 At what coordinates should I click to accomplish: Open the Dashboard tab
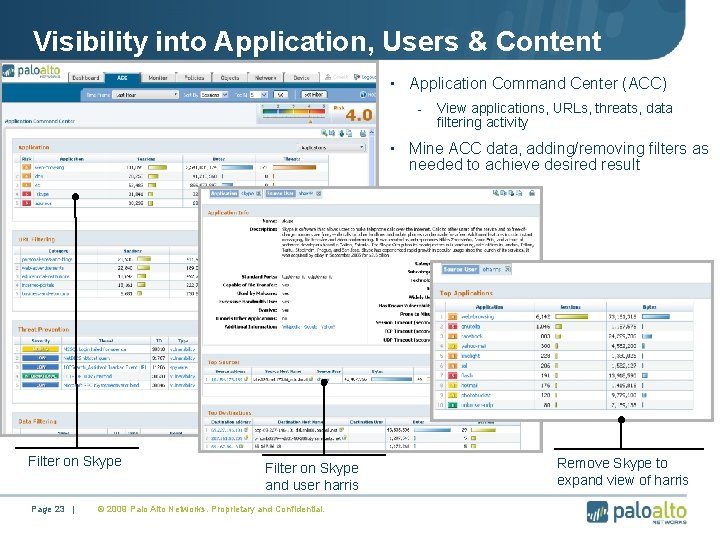click(x=85, y=78)
